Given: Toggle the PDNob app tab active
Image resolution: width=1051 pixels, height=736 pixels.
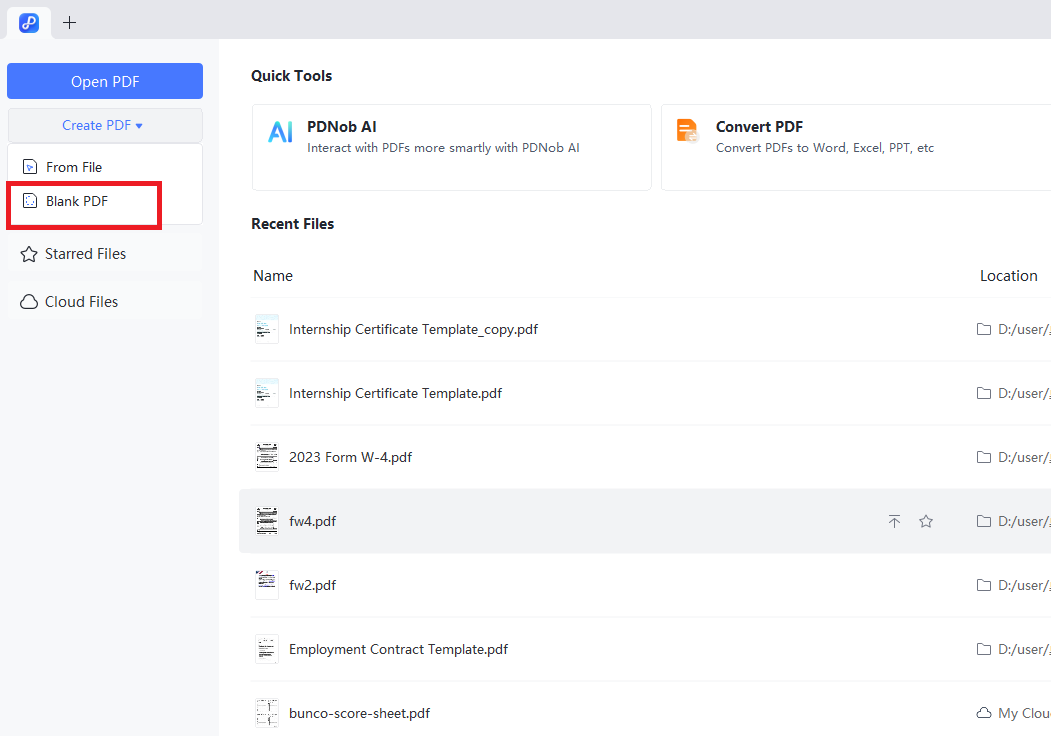Looking at the screenshot, I should pos(28,22).
